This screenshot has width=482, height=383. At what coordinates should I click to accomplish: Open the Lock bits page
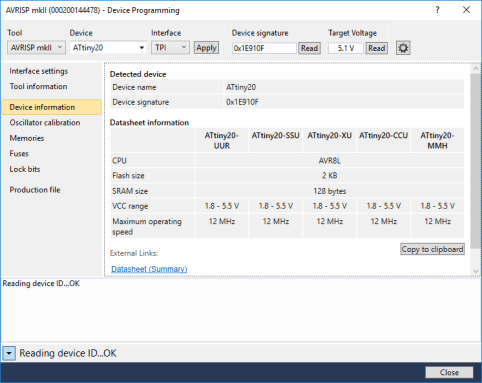[25, 169]
